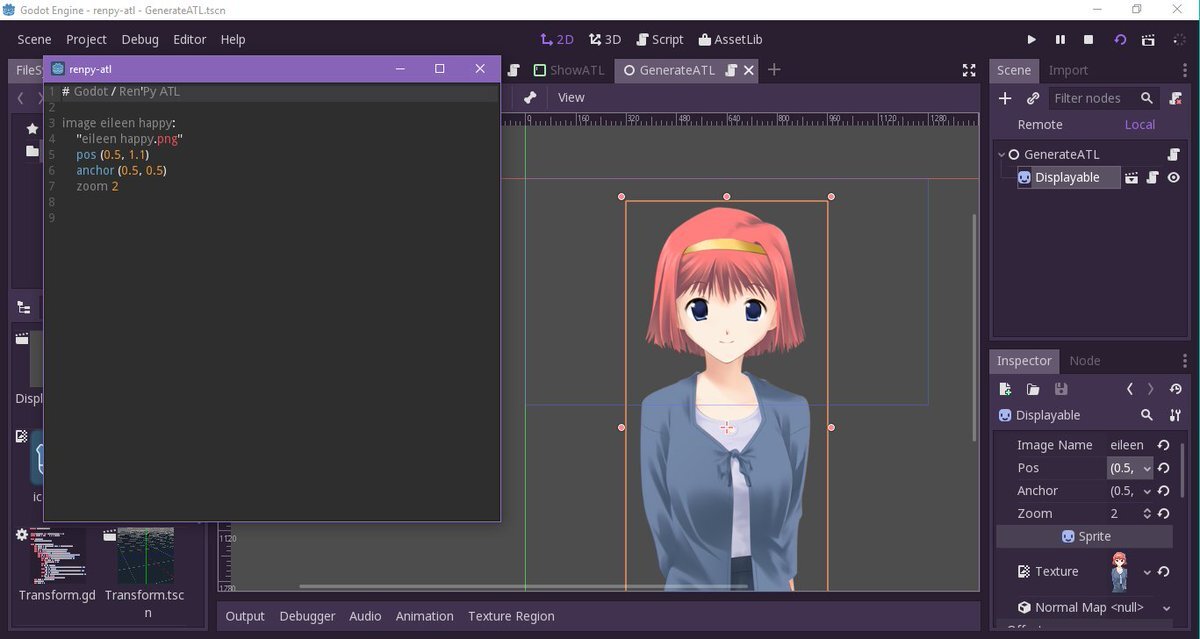Viewport: 1200px width, 639px height.
Task: Open the script attached to Displayable node
Action: tap(1152, 177)
